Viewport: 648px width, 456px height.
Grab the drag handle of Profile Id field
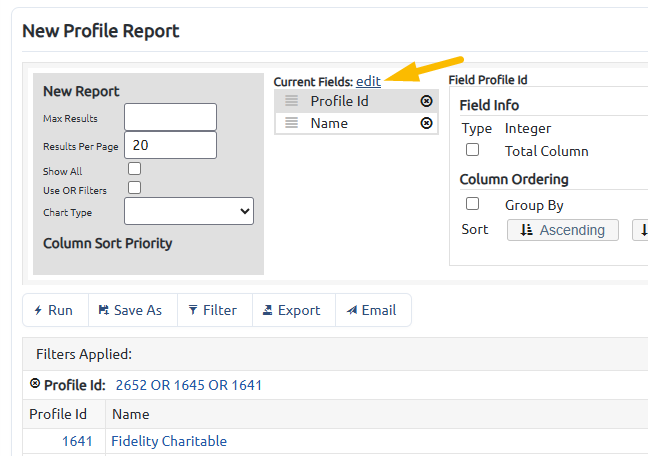click(x=291, y=101)
